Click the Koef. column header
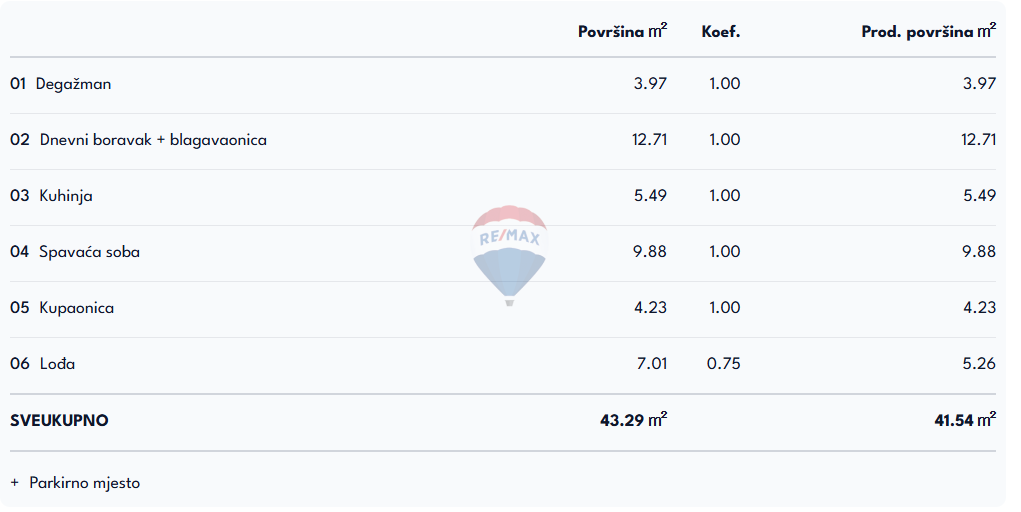This screenshot has height=512, width=1021. [x=721, y=32]
